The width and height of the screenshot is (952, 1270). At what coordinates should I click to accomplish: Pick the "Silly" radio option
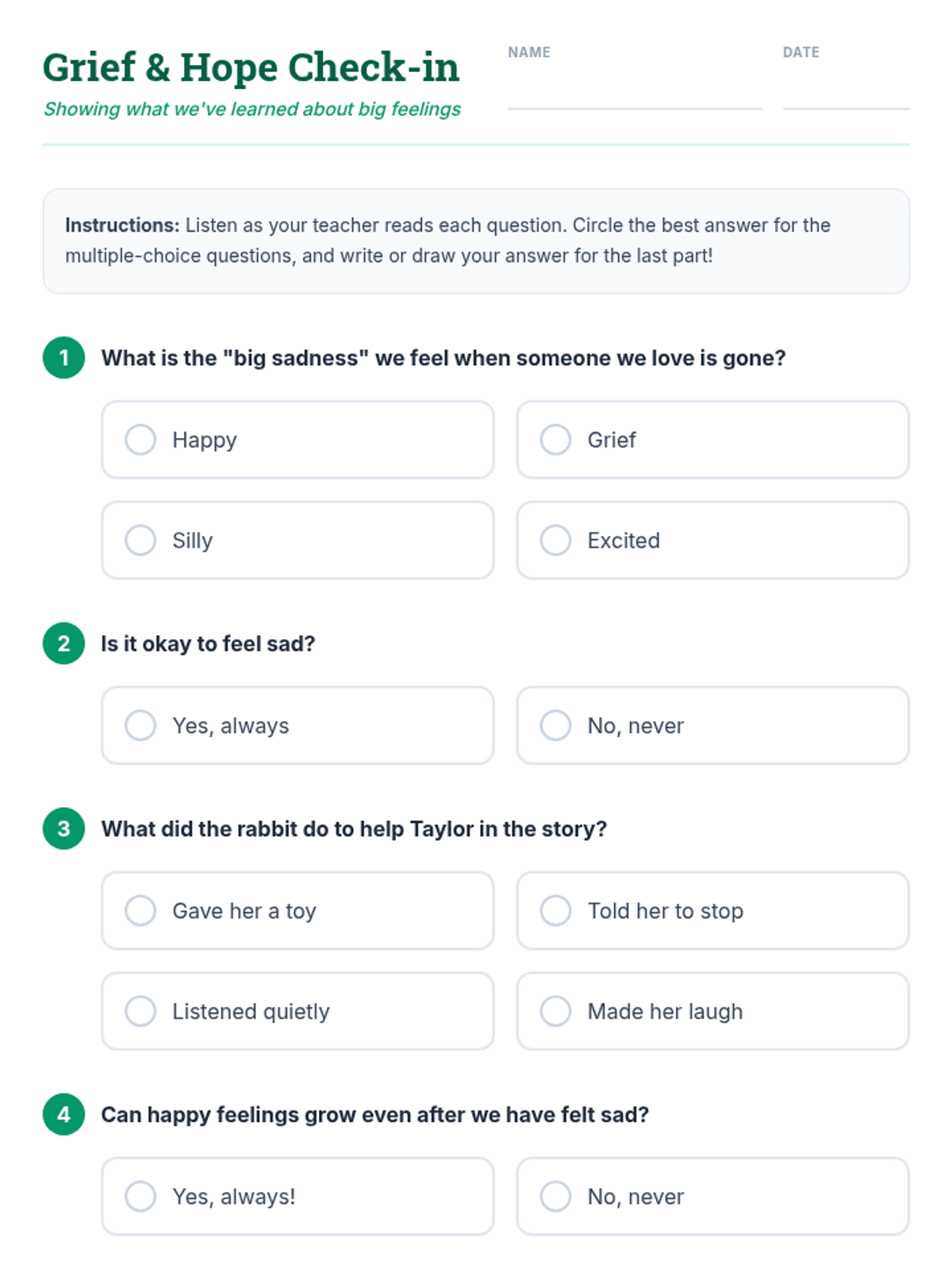pyautogui.click(x=141, y=541)
